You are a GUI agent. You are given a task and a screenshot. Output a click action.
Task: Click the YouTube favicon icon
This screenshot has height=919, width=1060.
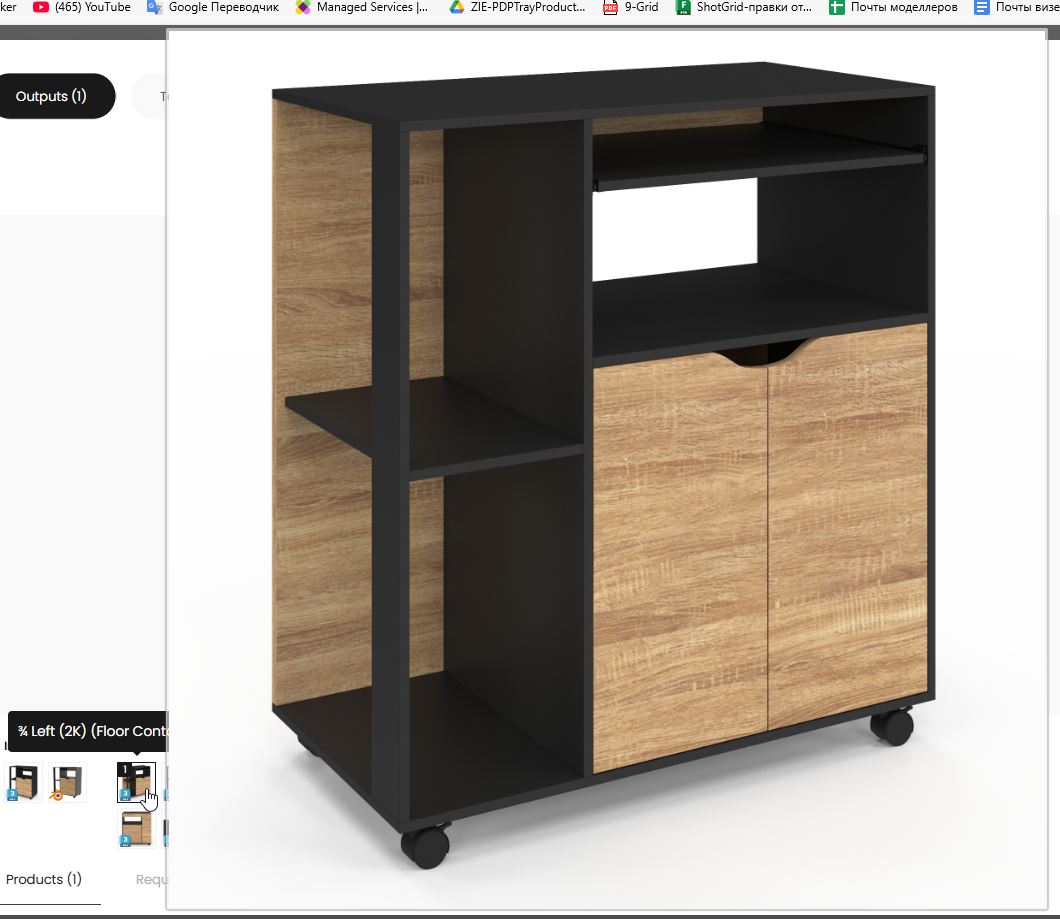(41, 7)
